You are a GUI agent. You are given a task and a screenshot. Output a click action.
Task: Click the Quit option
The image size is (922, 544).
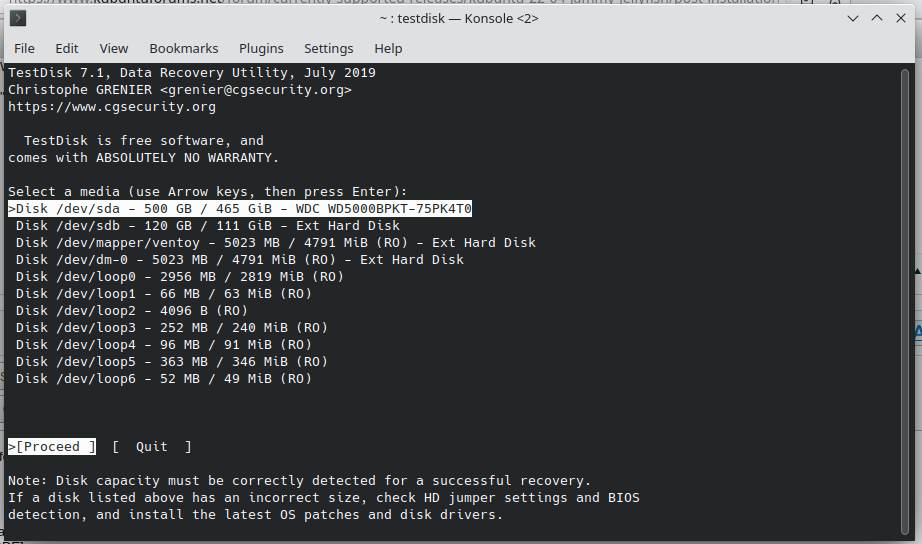coord(152,446)
